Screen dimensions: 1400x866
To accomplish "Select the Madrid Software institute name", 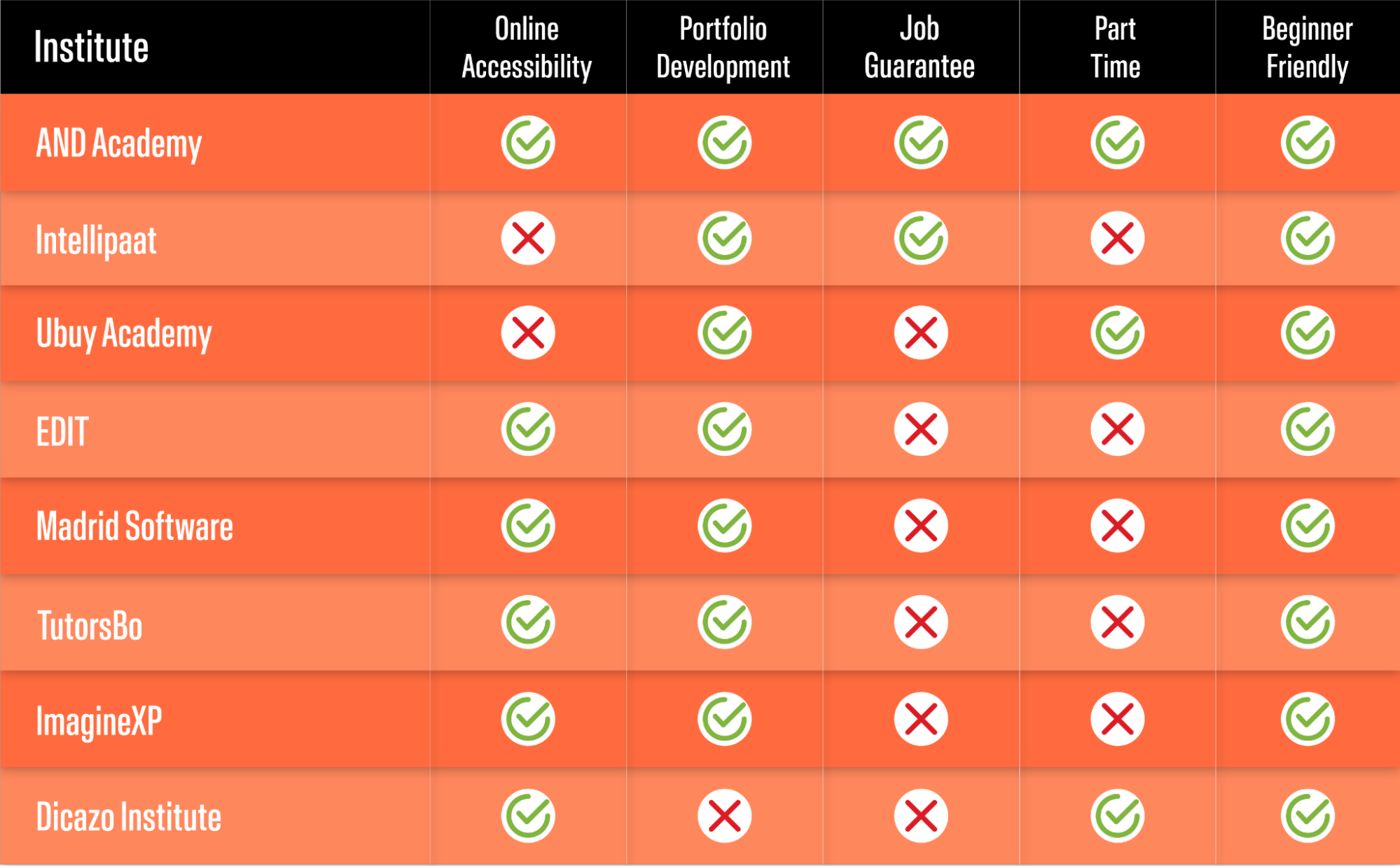I will click(134, 526).
